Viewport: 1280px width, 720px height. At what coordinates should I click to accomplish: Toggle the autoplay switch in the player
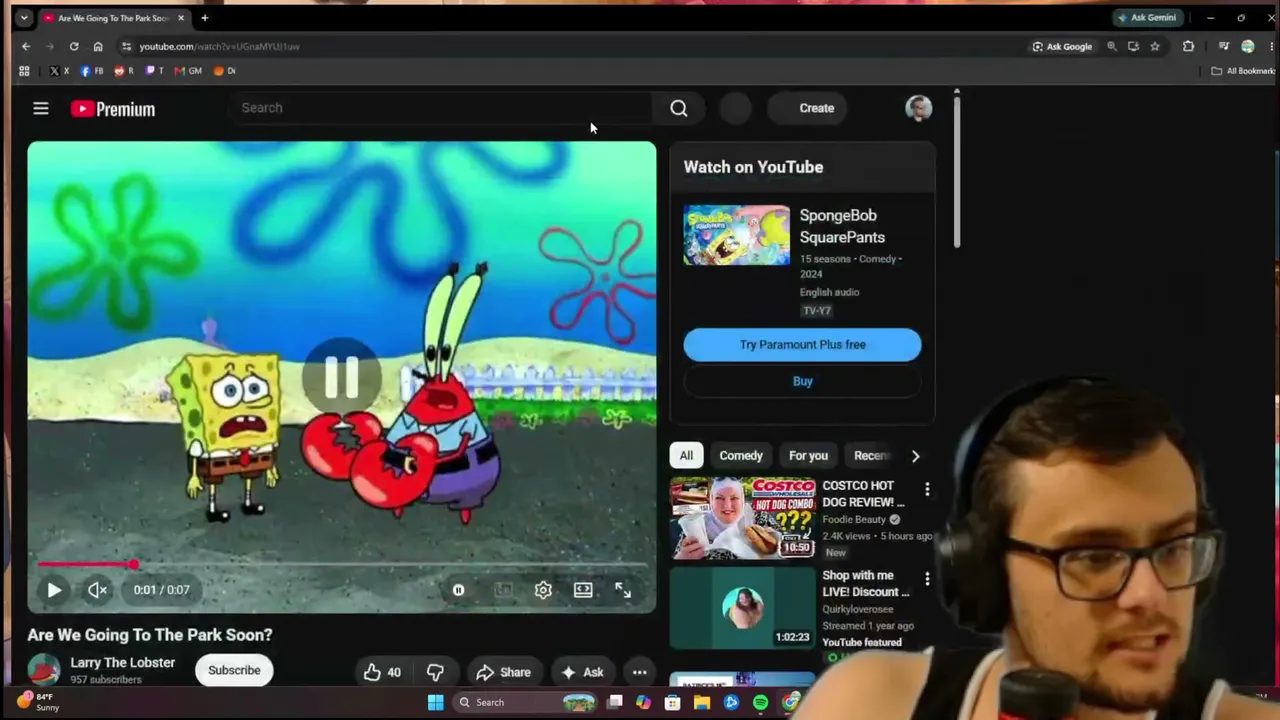coord(458,590)
